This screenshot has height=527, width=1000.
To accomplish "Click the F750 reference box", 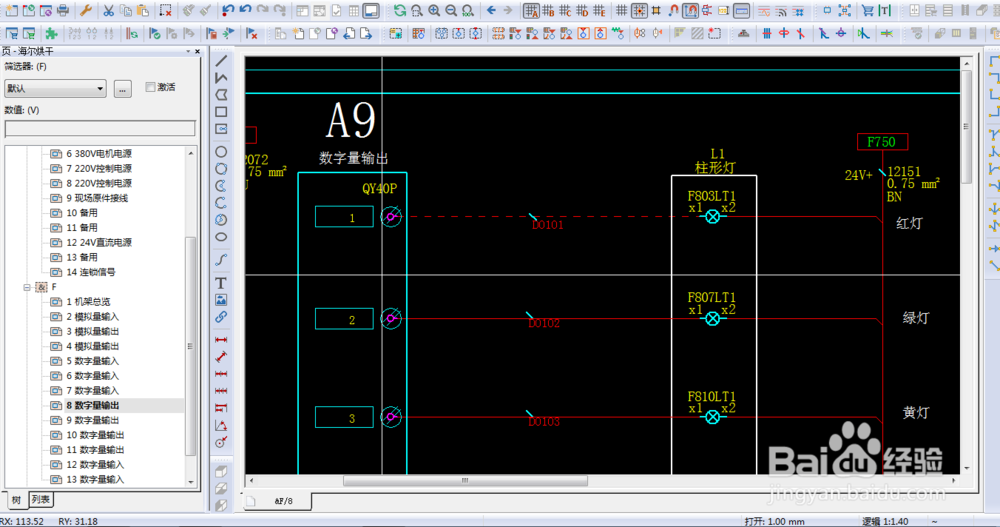I will (883, 142).
